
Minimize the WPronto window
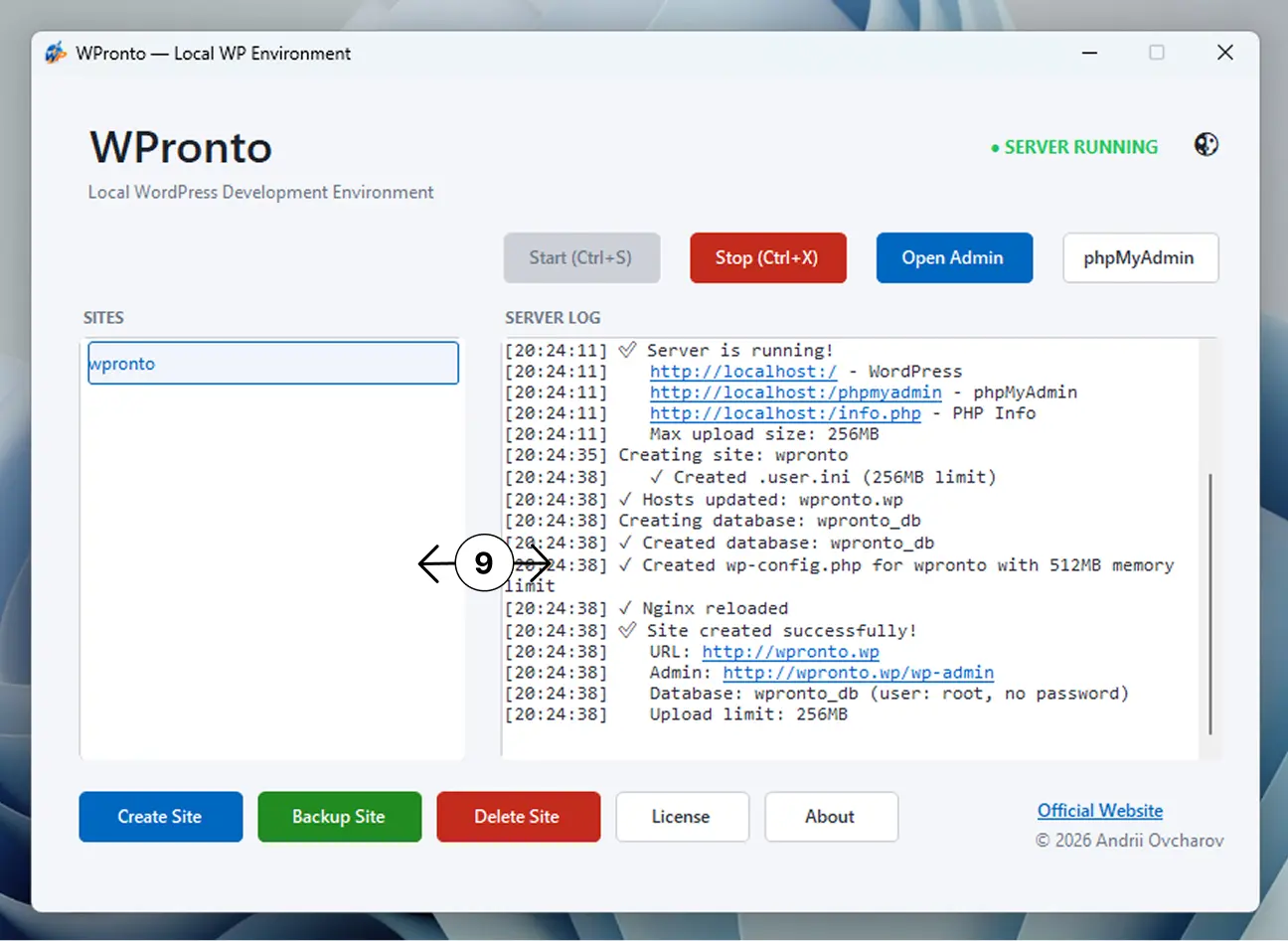1090,53
